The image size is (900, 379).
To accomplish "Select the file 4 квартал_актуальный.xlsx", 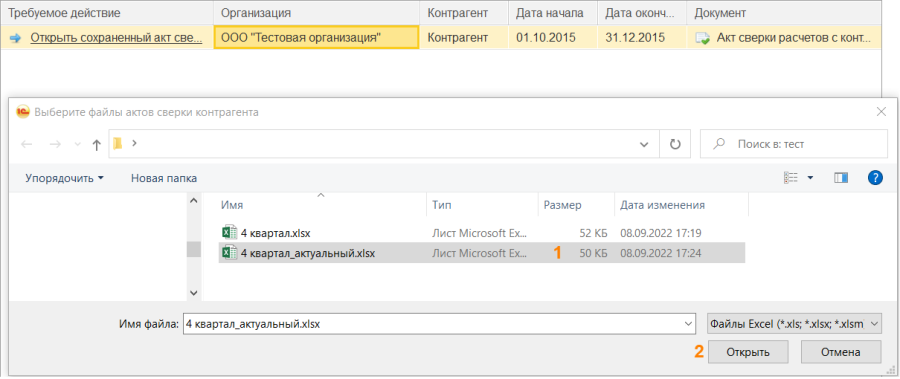I will 482,253.
